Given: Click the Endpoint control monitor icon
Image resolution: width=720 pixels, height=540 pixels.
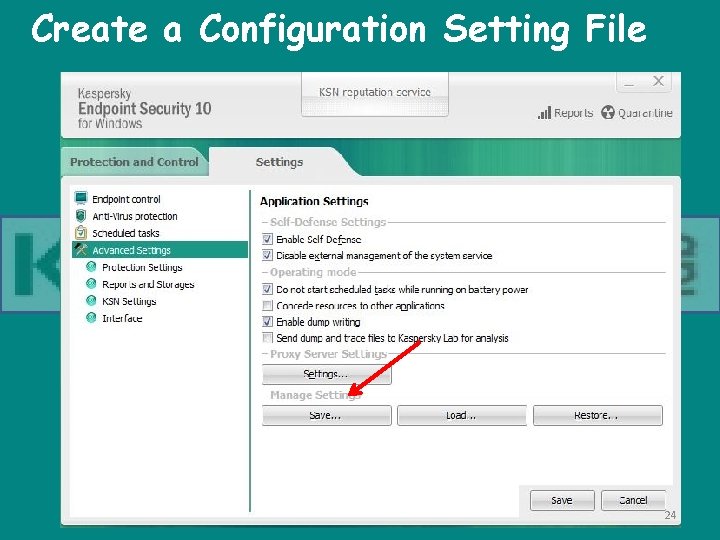Looking at the screenshot, I should coord(81,198).
